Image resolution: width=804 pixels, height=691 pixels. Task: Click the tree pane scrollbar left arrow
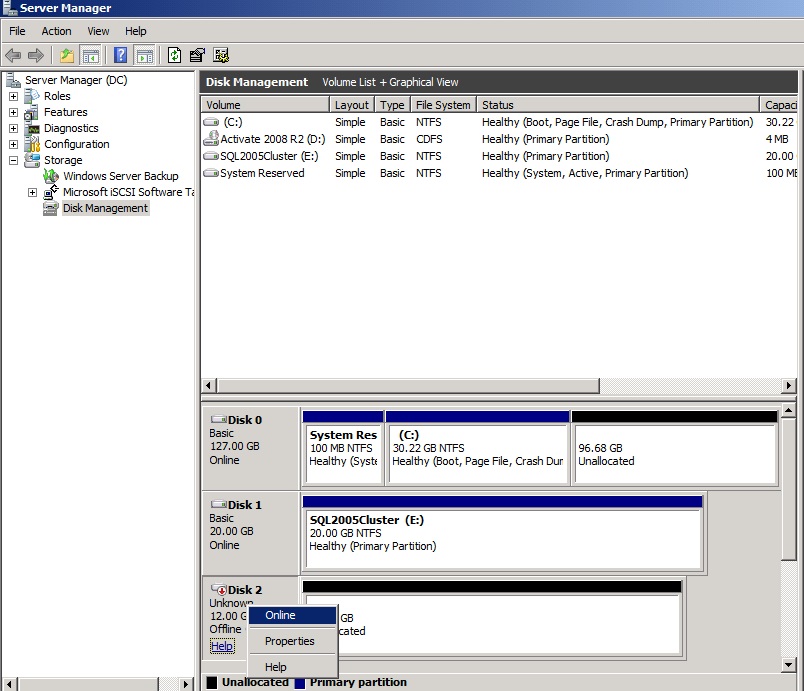click(9, 684)
